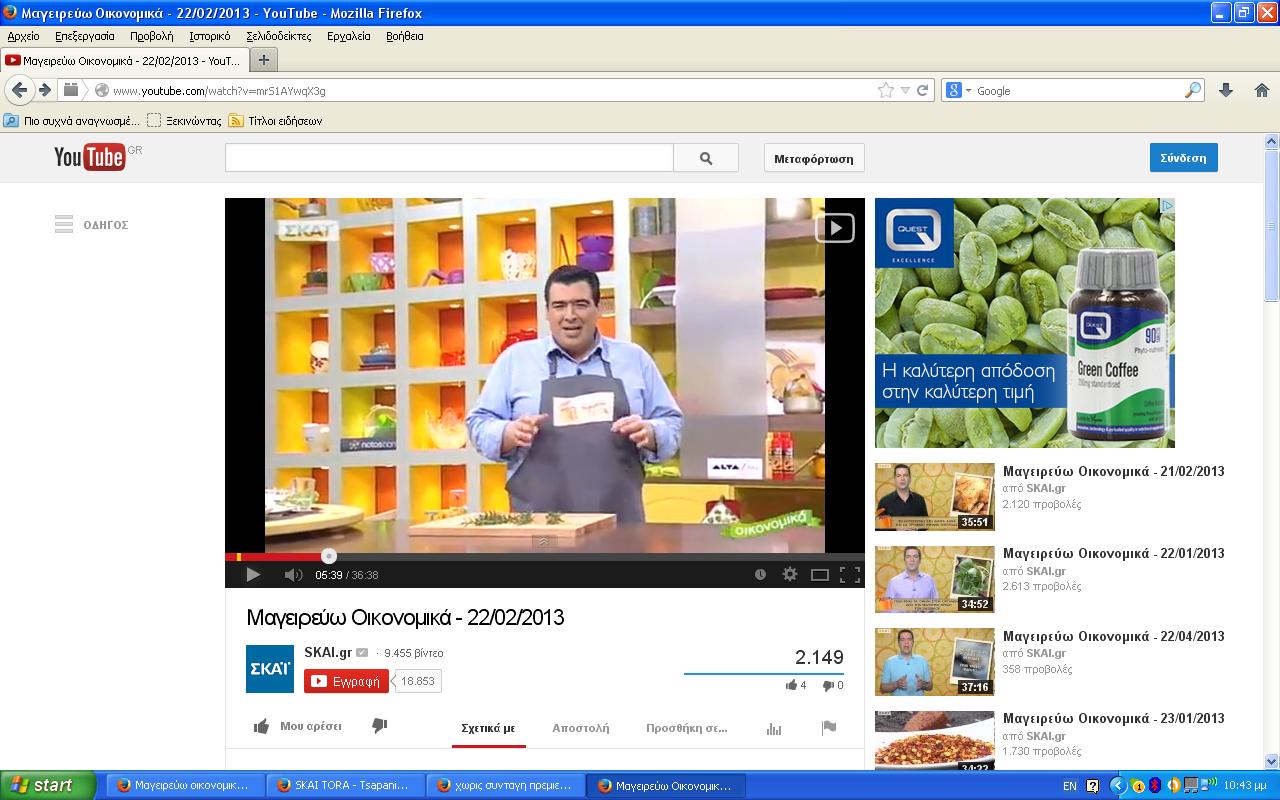
Task: Like the video with Μου αρέσει
Action: (298, 726)
